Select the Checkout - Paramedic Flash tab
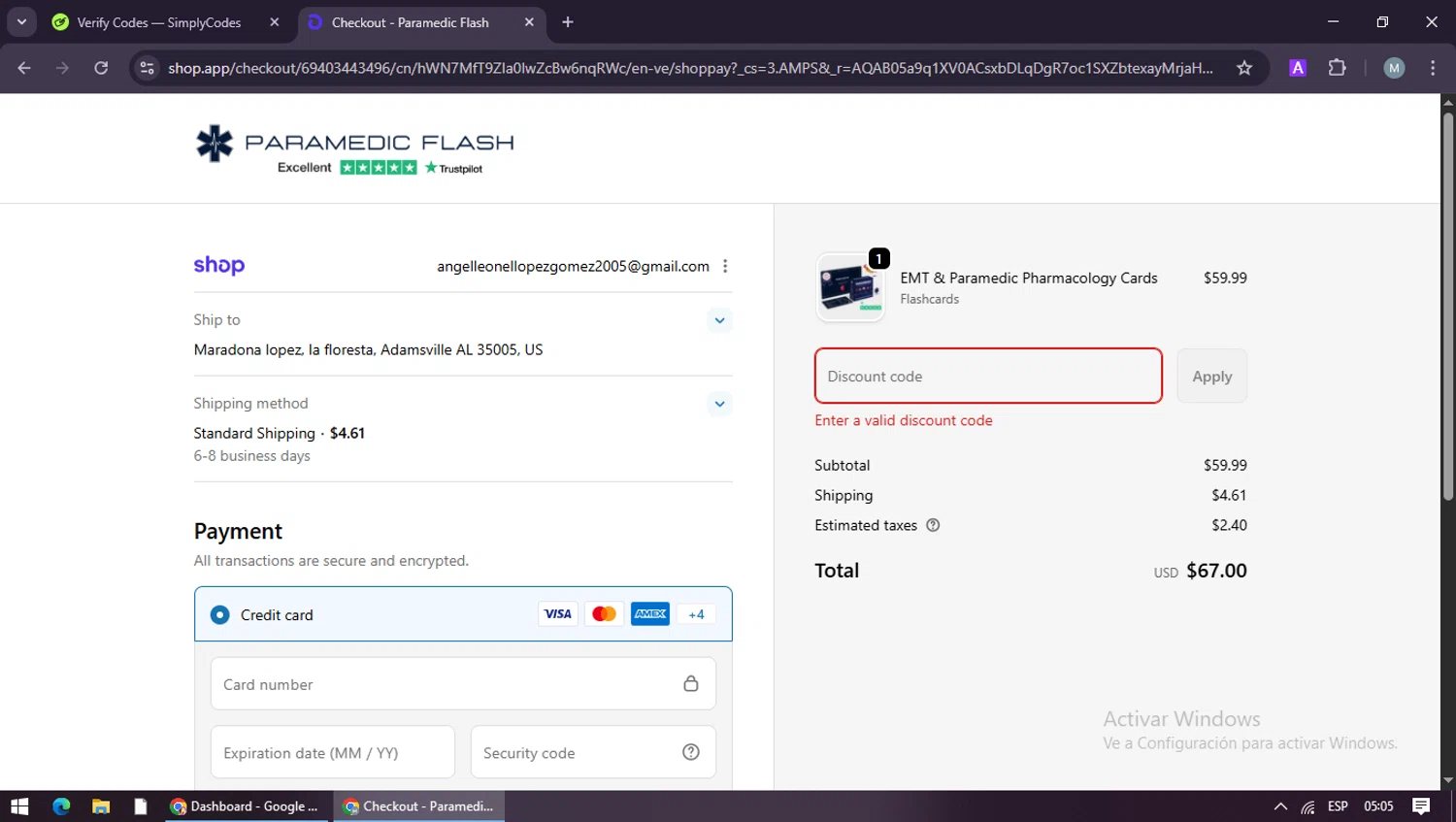The image size is (1456, 822). [413, 22]
